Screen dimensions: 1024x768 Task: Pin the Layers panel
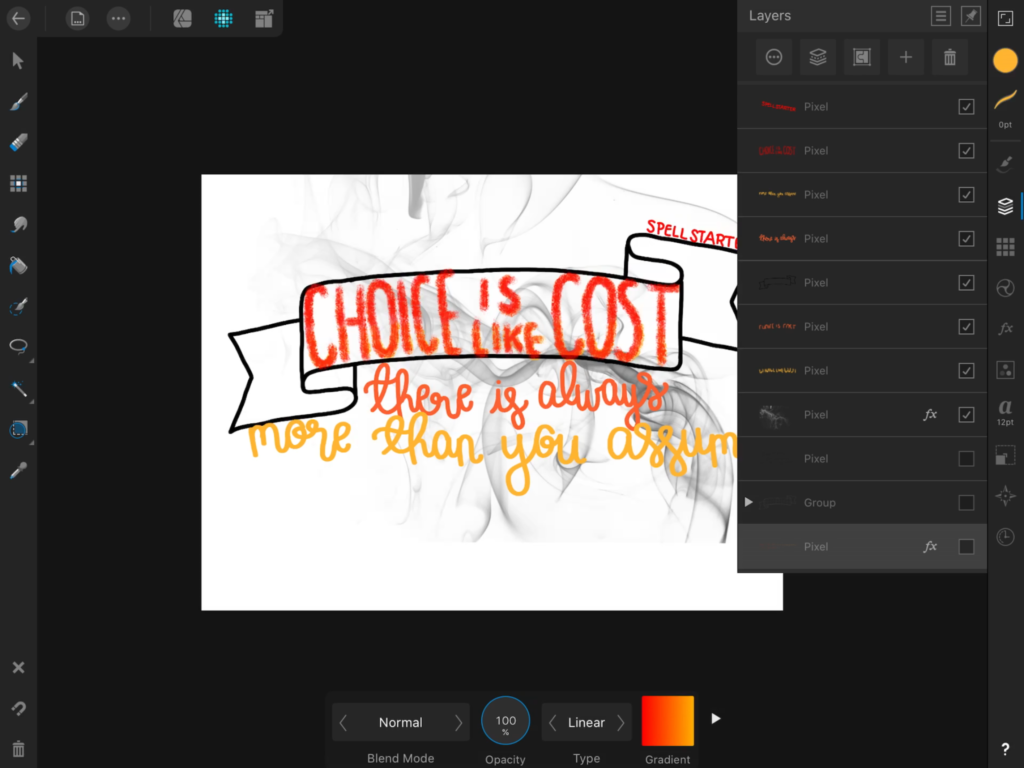pyautogui.click(x=969, y=16)
